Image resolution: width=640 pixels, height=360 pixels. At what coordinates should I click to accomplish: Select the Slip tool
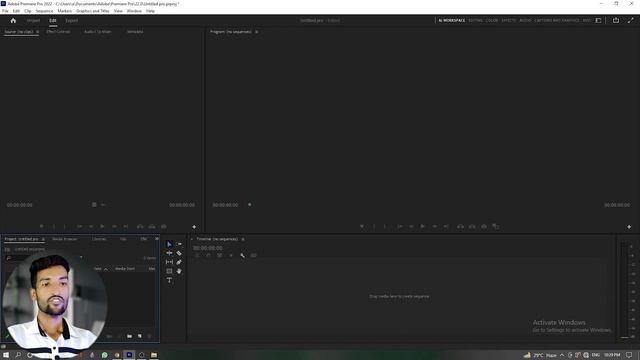pyautogui.click(x=169, y=262)
